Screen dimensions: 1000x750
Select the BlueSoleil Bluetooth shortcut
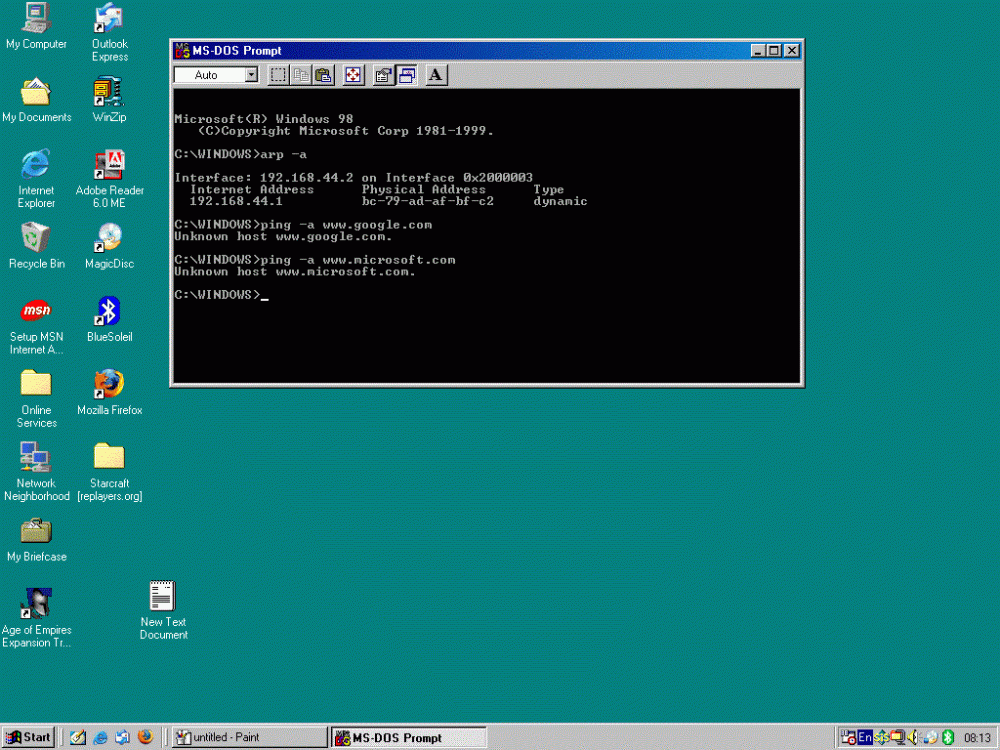coord(109,319)
